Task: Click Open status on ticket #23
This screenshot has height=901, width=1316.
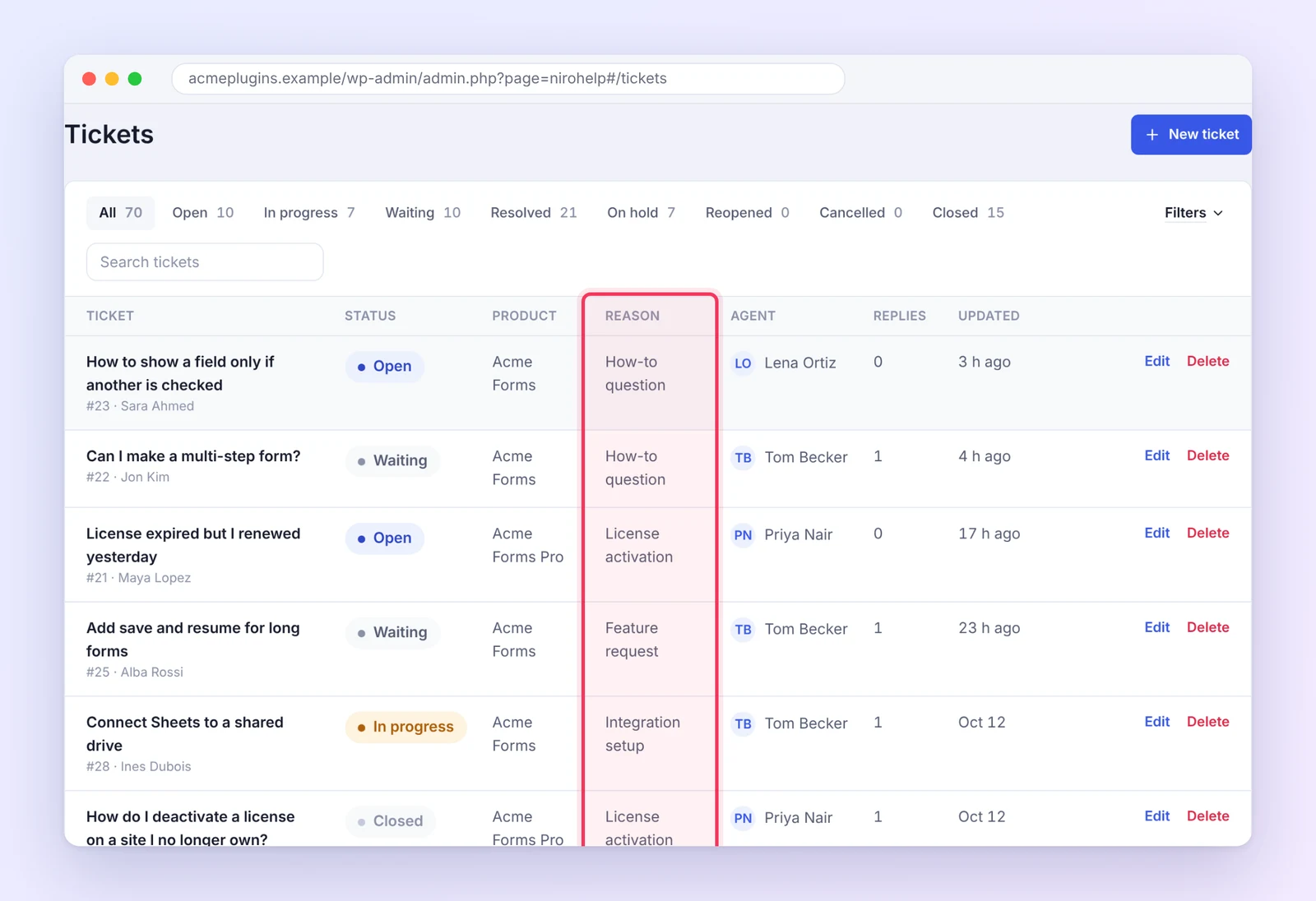Action: click(x=384, y=367)
